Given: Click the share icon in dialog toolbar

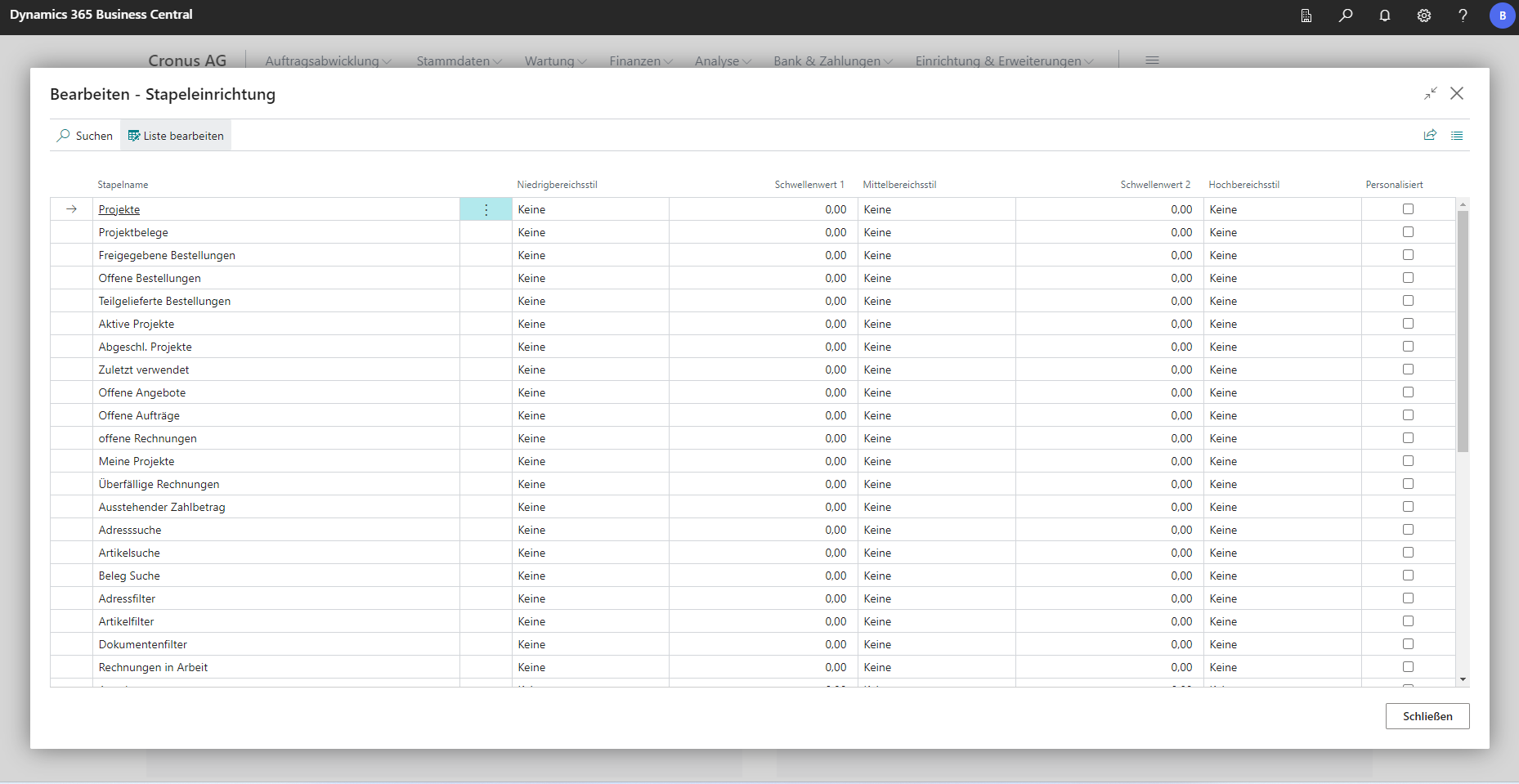Looking at the screenshot, I should pos(1430,136).
